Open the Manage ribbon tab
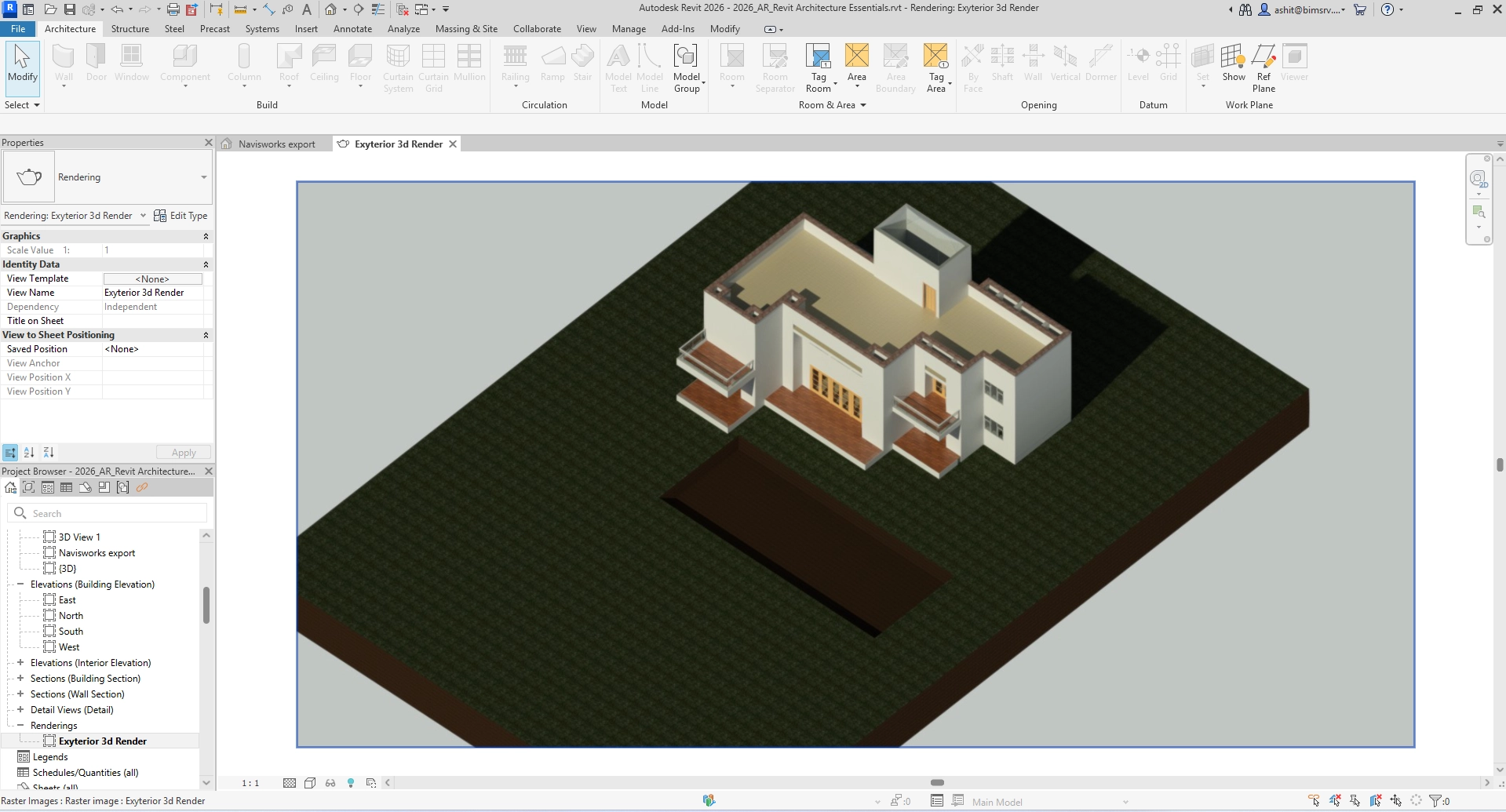 tap(629, 29)
